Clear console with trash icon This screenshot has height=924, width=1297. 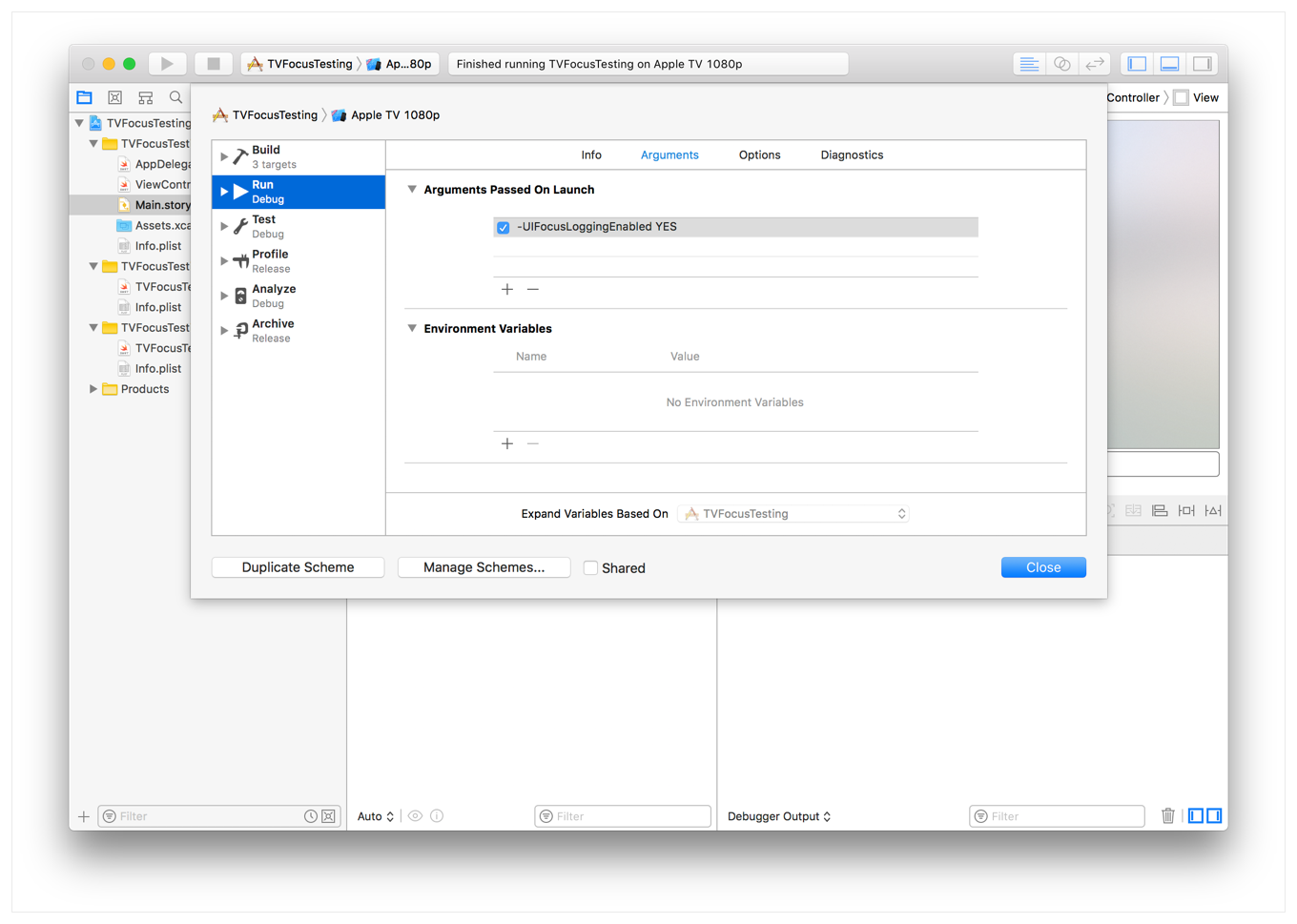click(1167, 816)
